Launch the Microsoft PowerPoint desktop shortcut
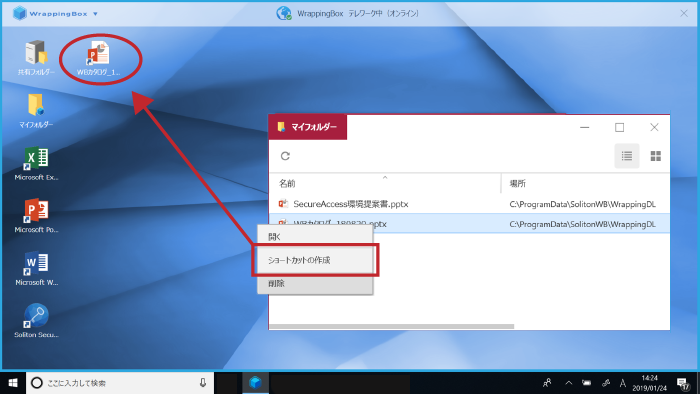The width and height of the screenshot is (700, 394). pyautogui.click(x=36, y=216)
